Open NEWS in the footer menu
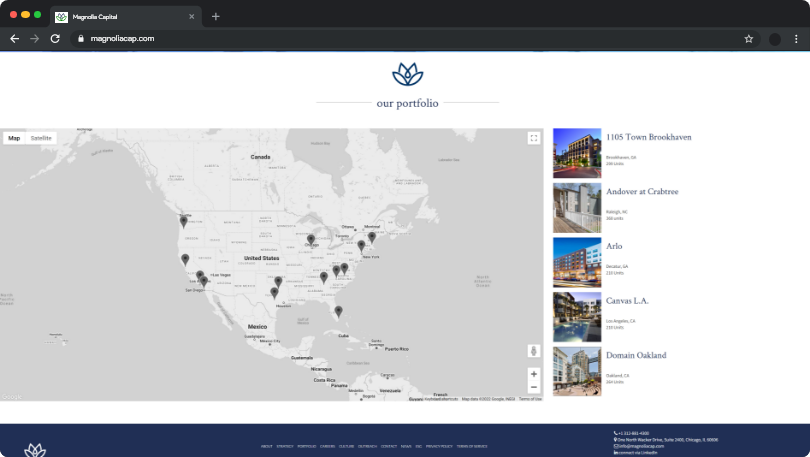The height and width of the screenshot is (457, 810). point(406,446)
